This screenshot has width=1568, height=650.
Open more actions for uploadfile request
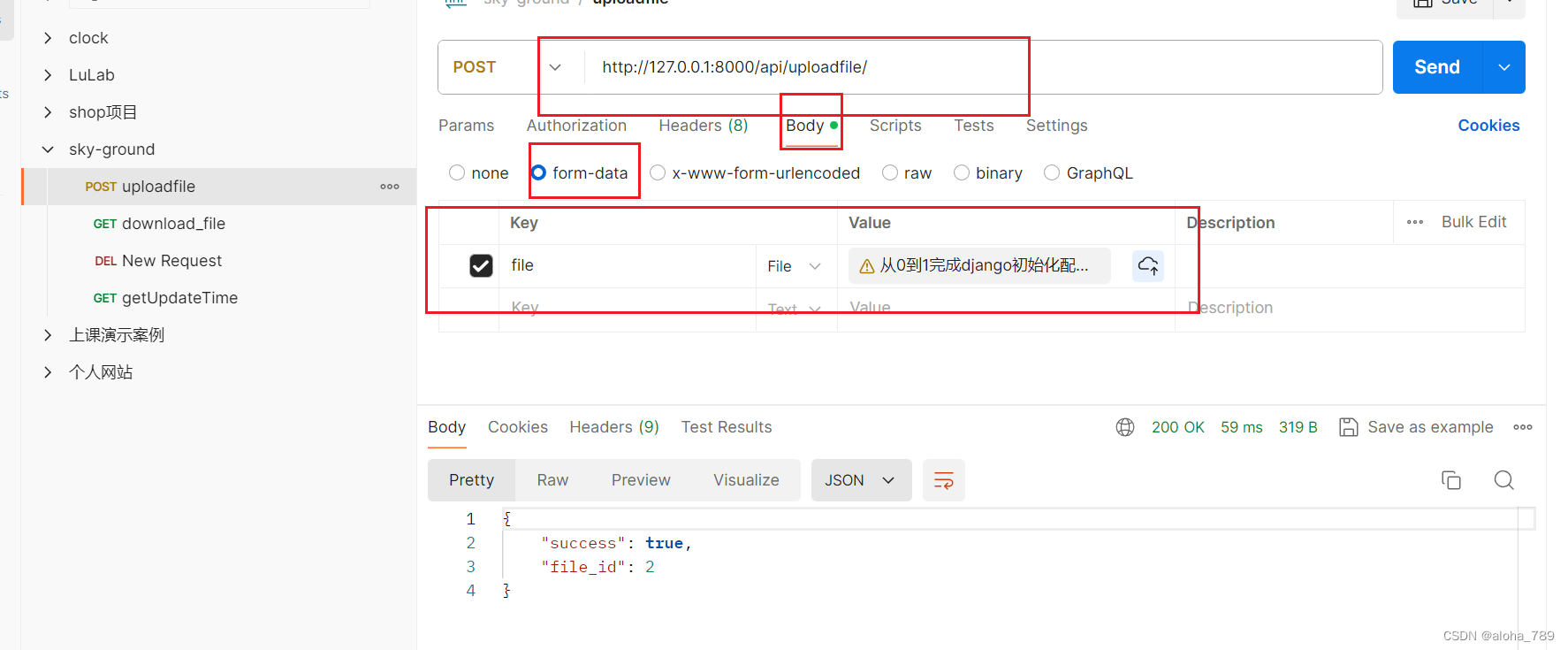pyautogui.click(x=390, y=187)
